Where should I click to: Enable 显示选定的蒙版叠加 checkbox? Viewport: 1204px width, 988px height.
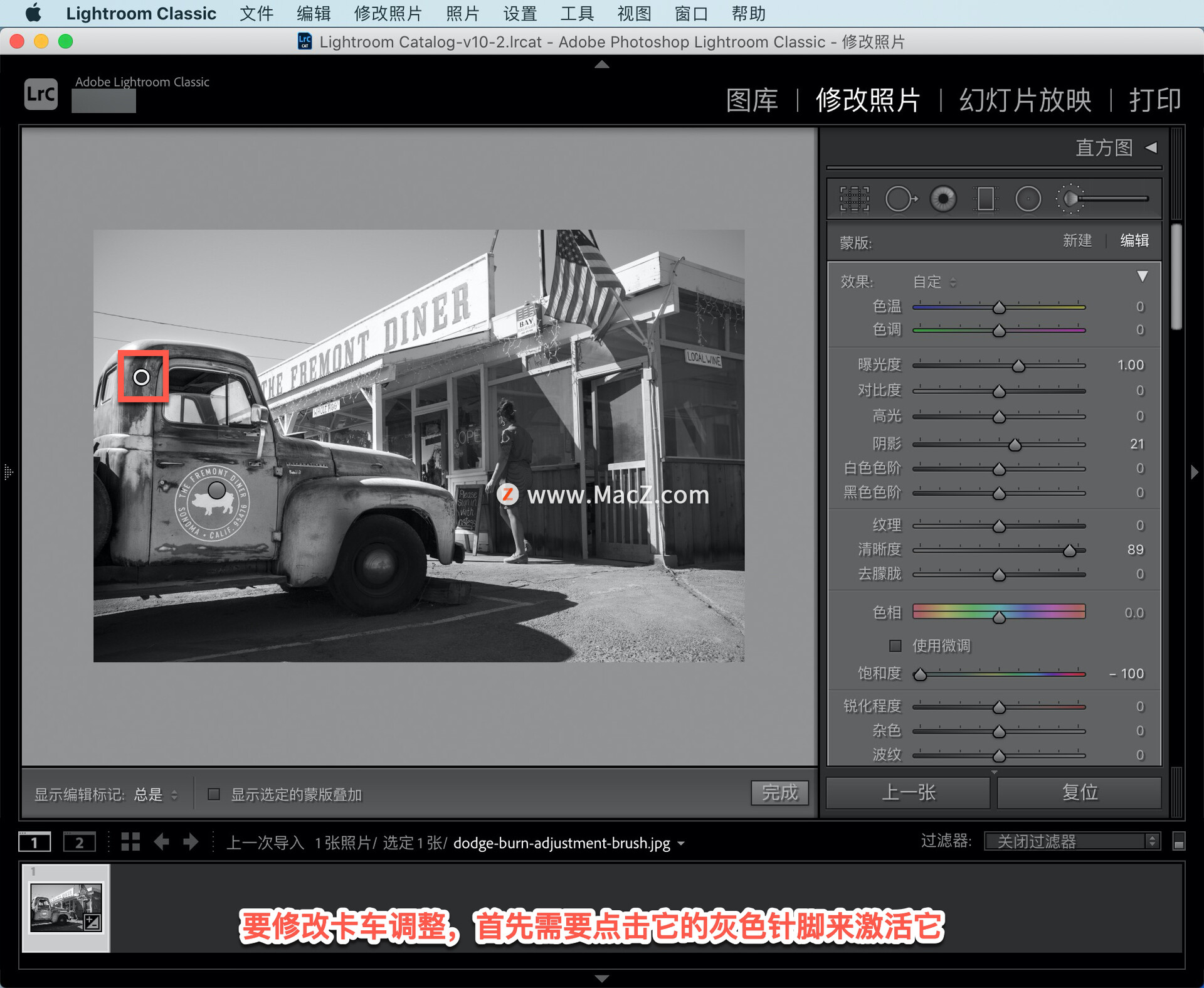point(214,794)
